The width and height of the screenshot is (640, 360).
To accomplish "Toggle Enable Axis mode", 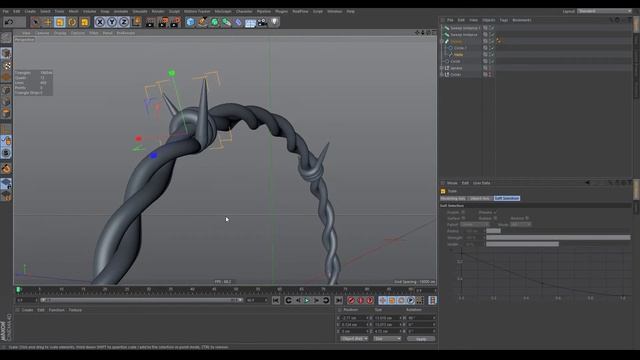I will coord(6,130).
